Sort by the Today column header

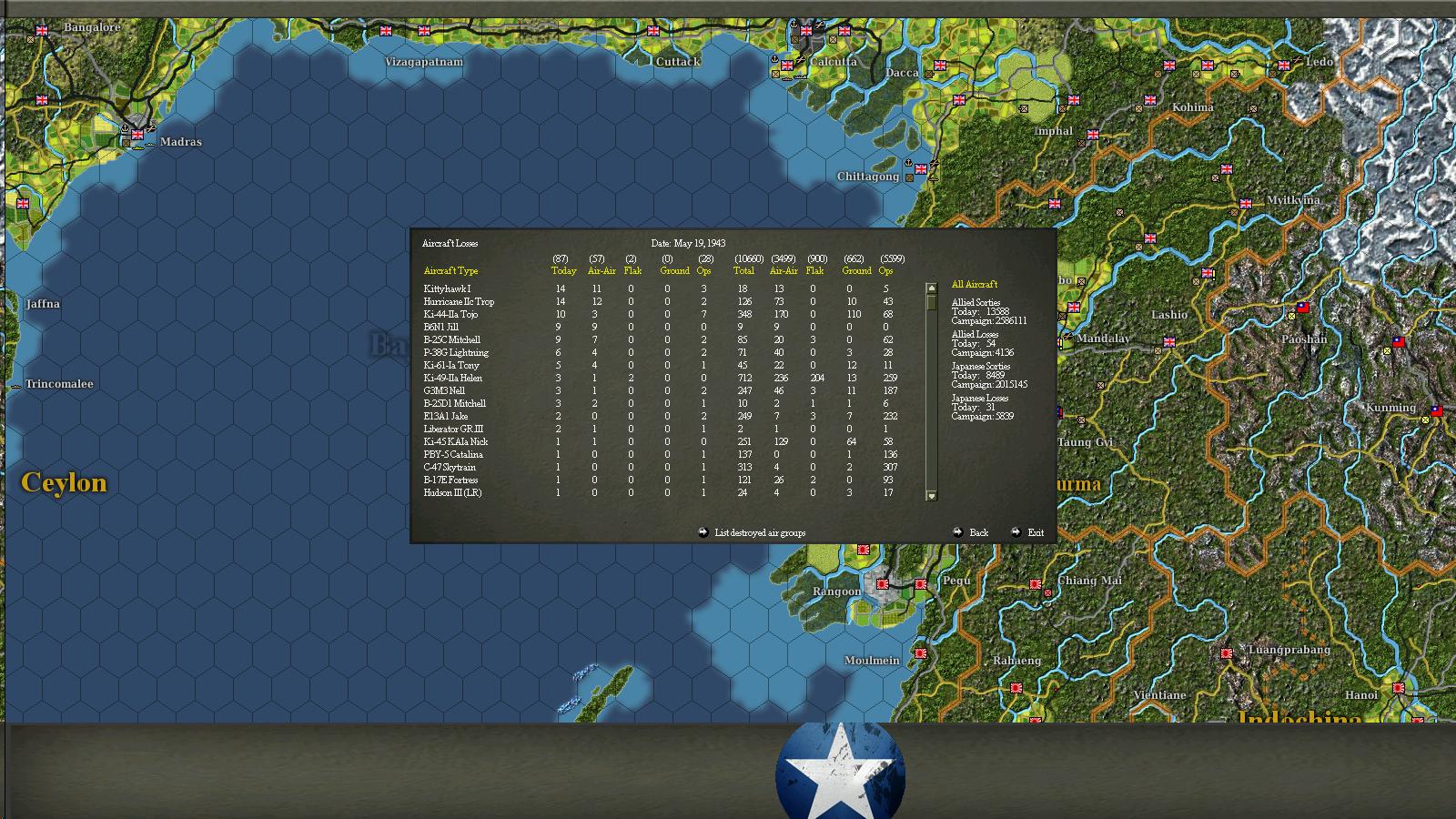[x=563, y=271]
